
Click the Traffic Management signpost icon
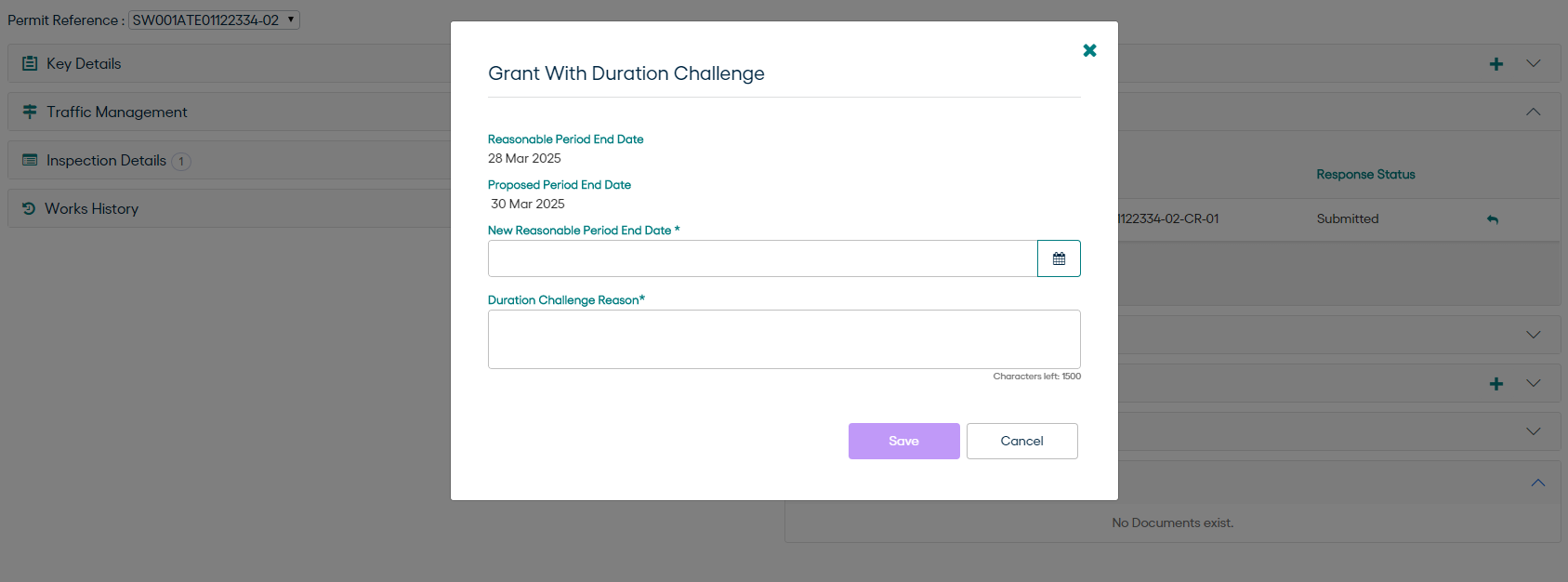30,112
